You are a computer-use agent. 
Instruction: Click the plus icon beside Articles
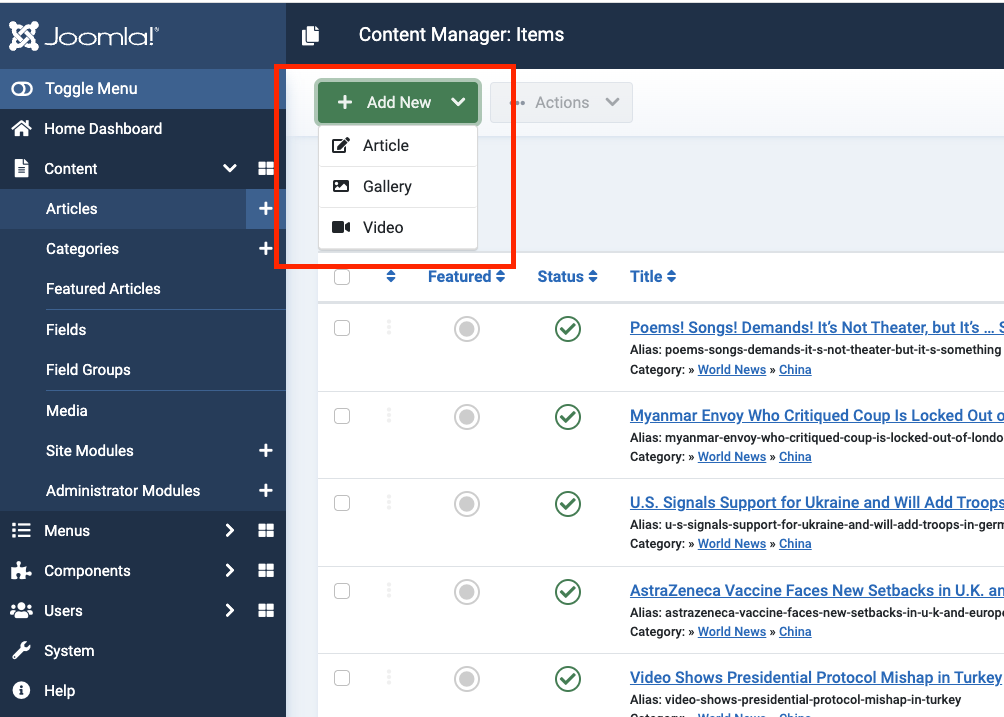pyautogui.click(x=265, y=209)
